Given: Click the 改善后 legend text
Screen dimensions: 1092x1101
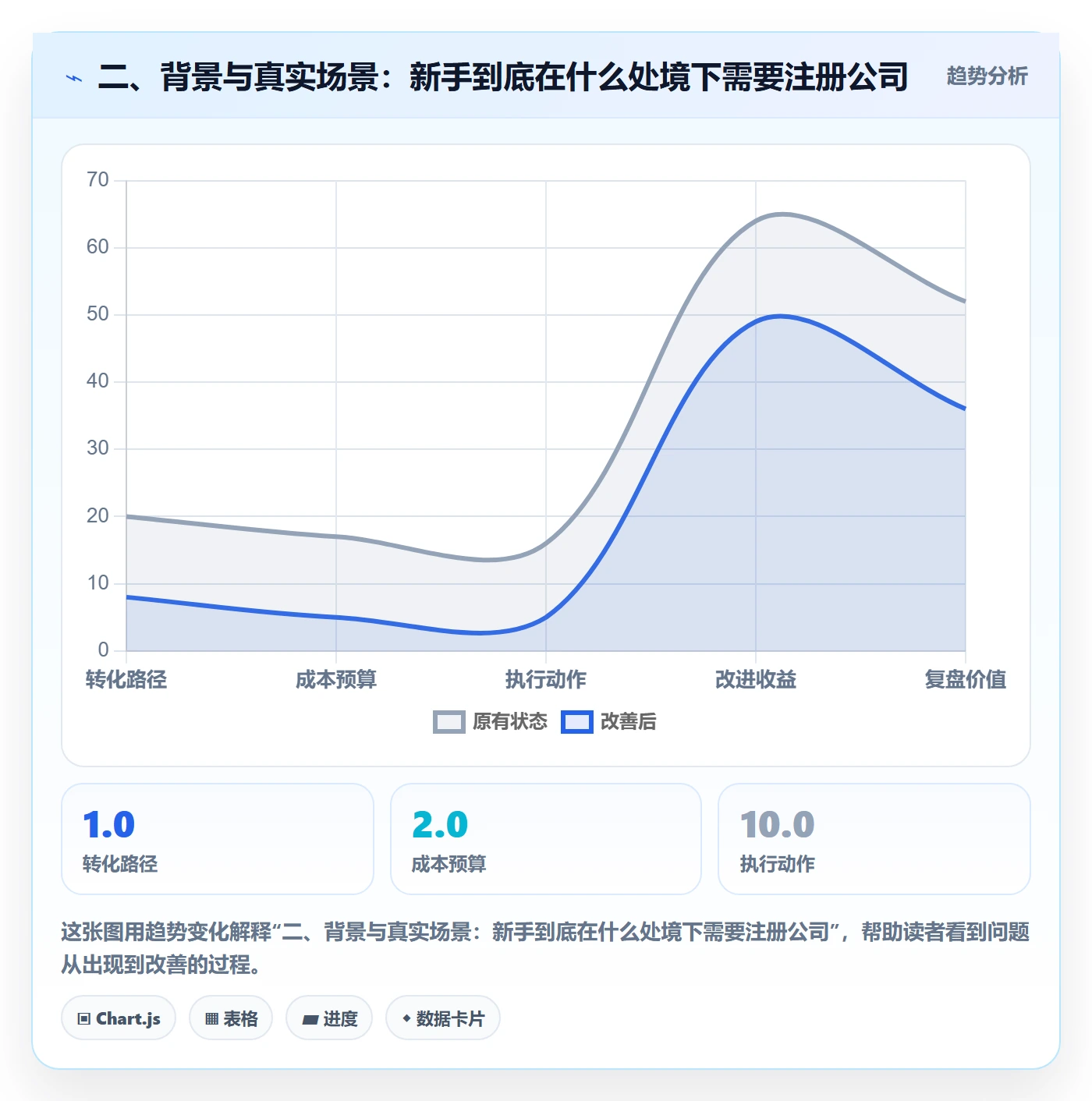Looking at the screenshot, I should coord(628,722).
